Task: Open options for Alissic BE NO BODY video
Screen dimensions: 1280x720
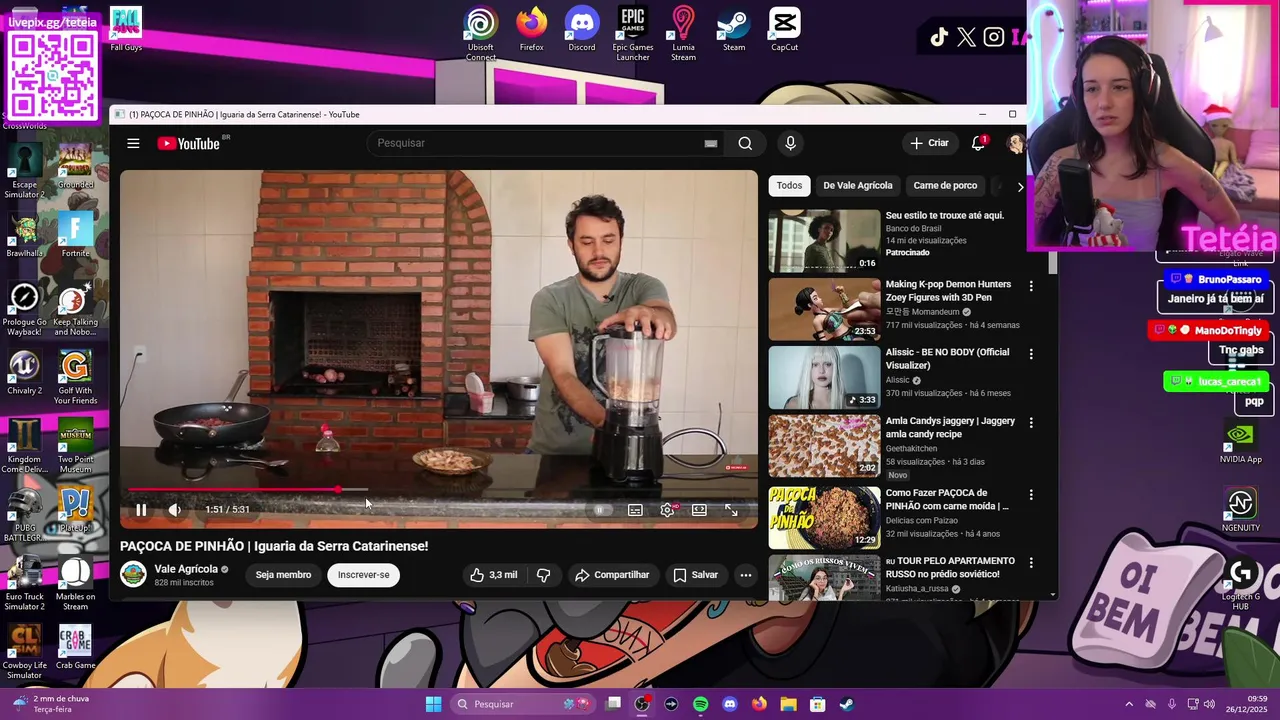Action: [1031, 354]
